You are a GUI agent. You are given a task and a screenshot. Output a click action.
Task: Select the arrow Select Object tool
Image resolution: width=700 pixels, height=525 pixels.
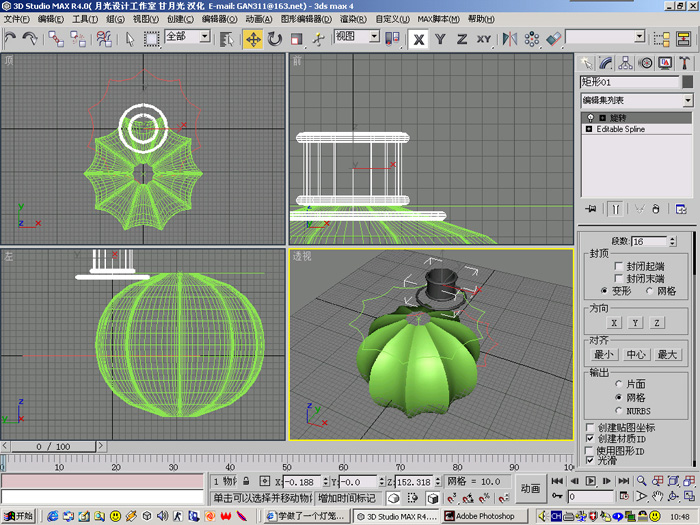pos(130,39)
